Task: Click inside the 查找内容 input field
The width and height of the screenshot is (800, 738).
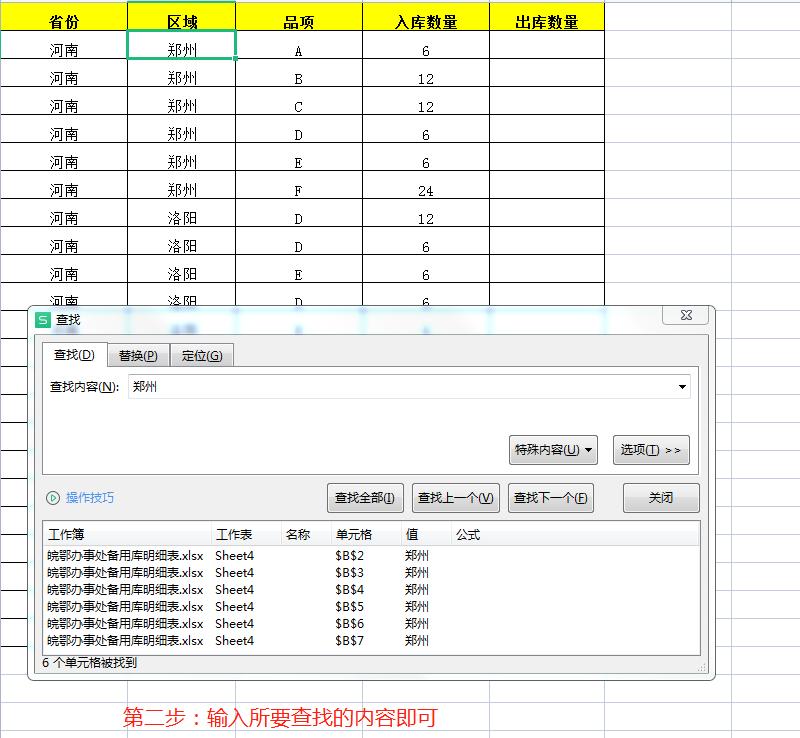Action: 400,386
